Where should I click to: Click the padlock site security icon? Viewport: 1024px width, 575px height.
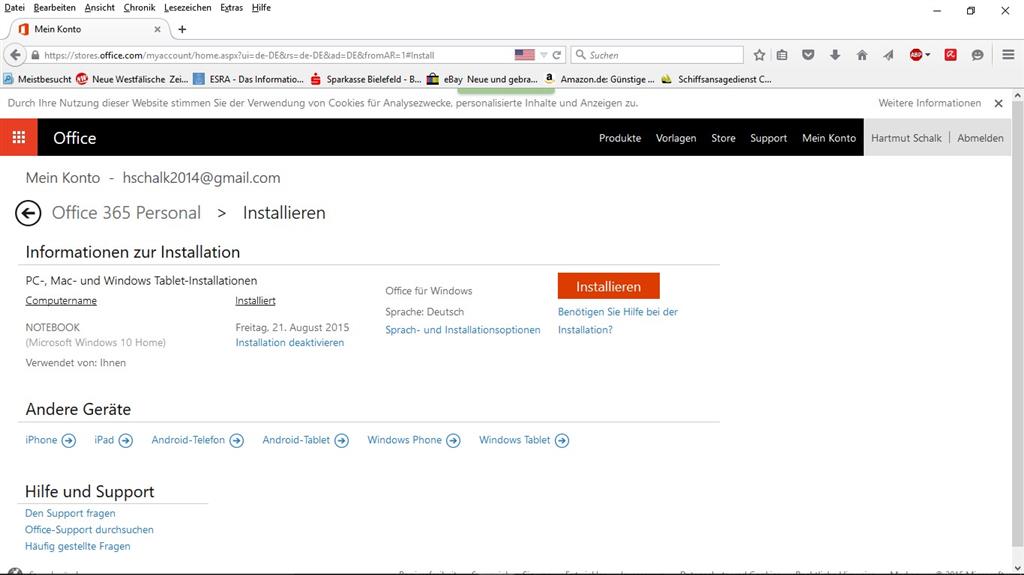tap(35, 56)
